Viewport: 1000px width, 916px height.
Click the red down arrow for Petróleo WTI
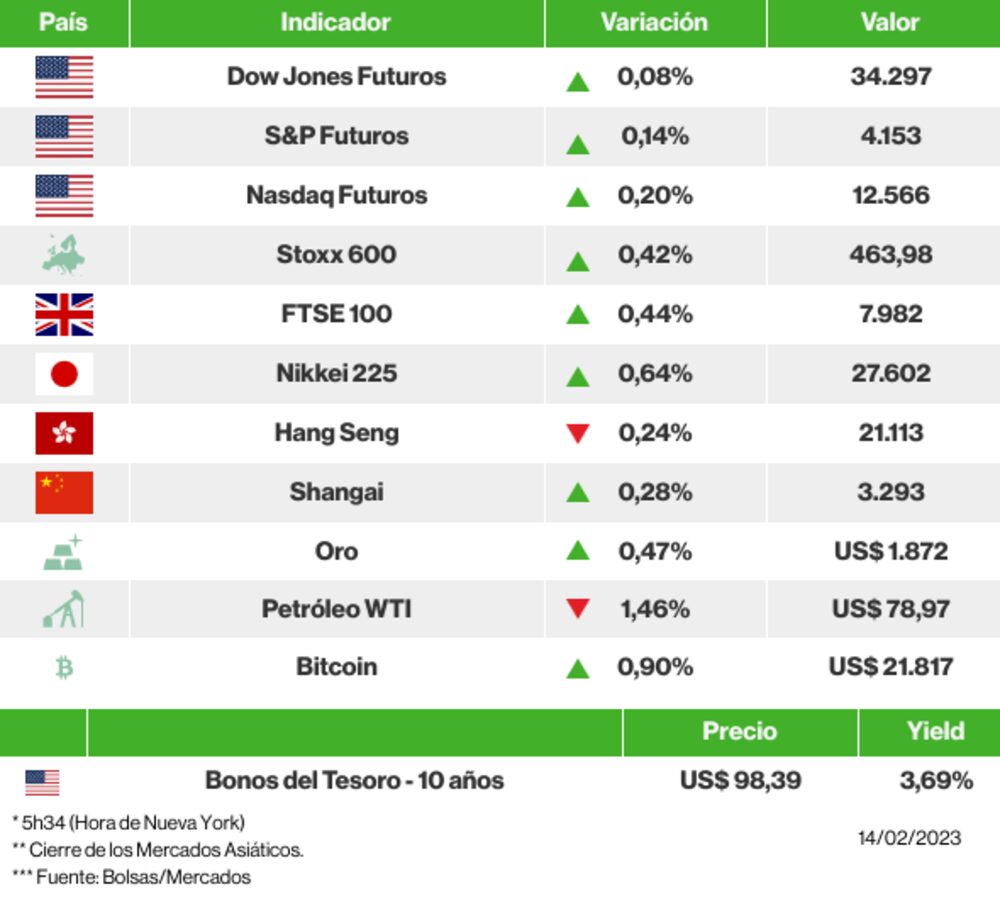(x=578, y=609)
